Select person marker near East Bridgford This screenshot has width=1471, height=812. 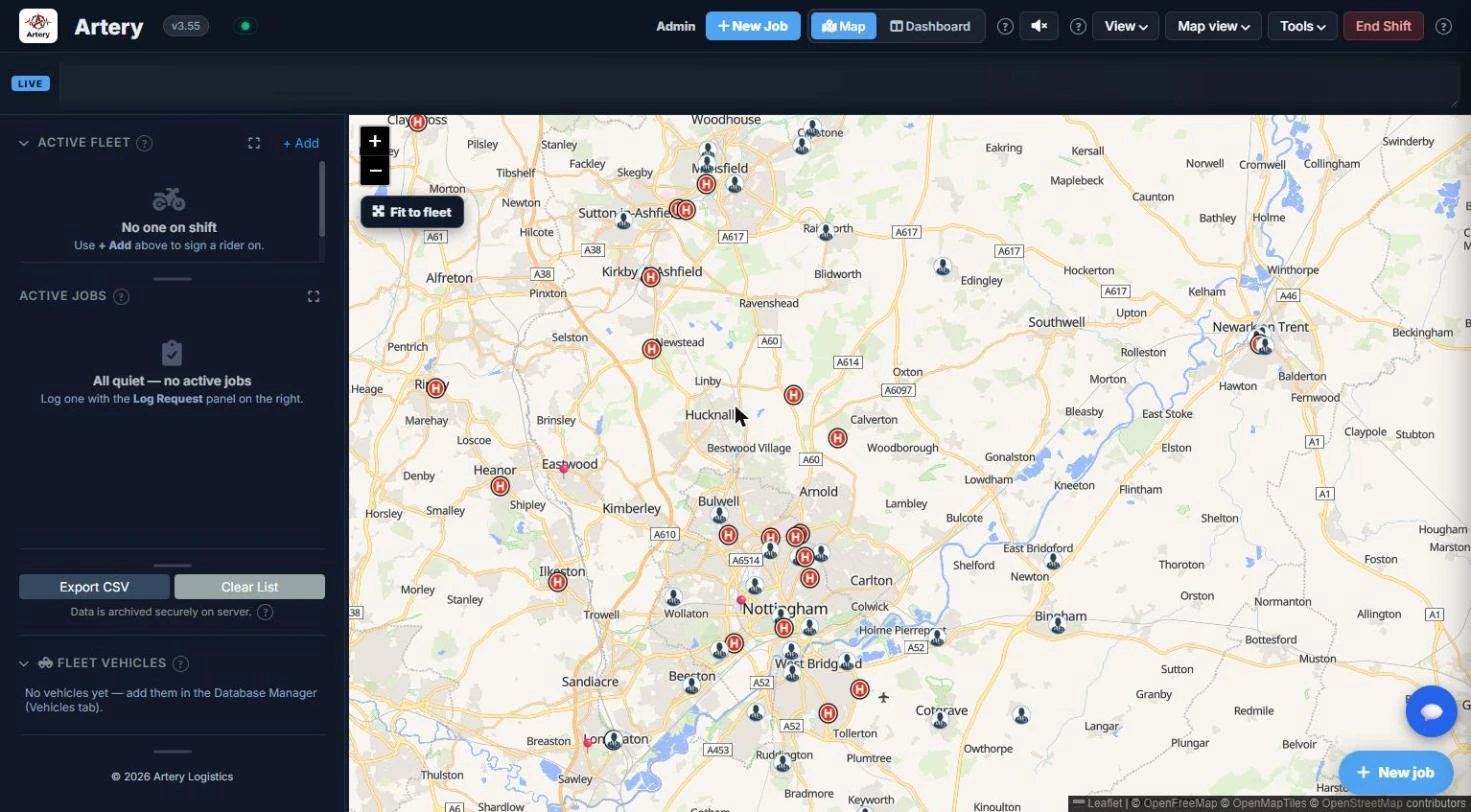[x=1053, y=561]
